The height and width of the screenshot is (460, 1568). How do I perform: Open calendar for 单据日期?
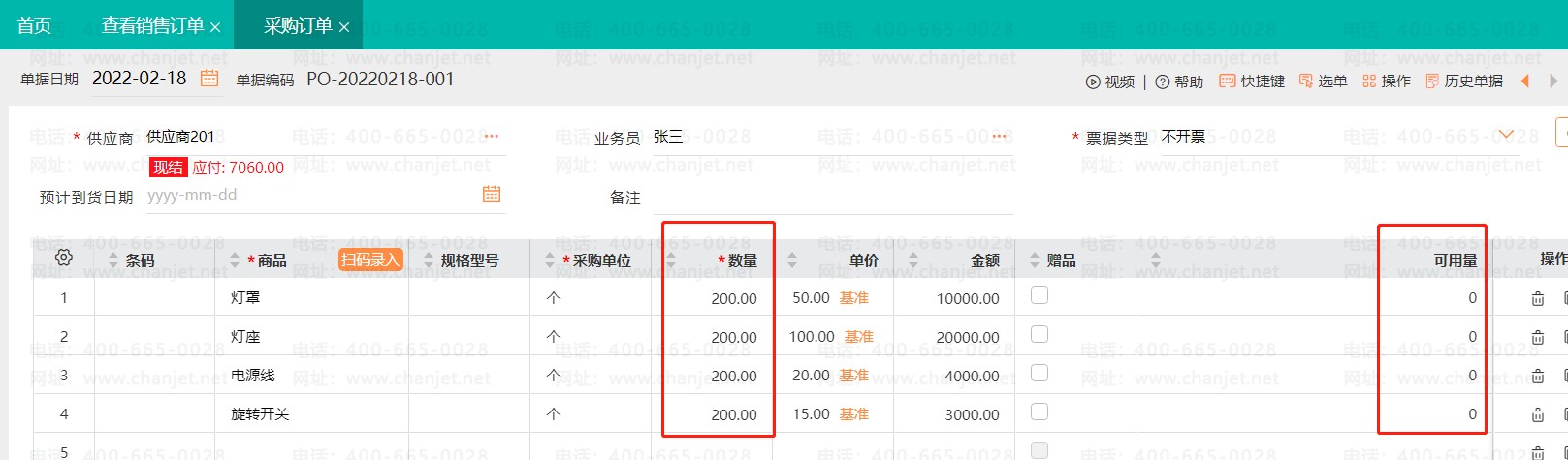(x=209, y=79)
